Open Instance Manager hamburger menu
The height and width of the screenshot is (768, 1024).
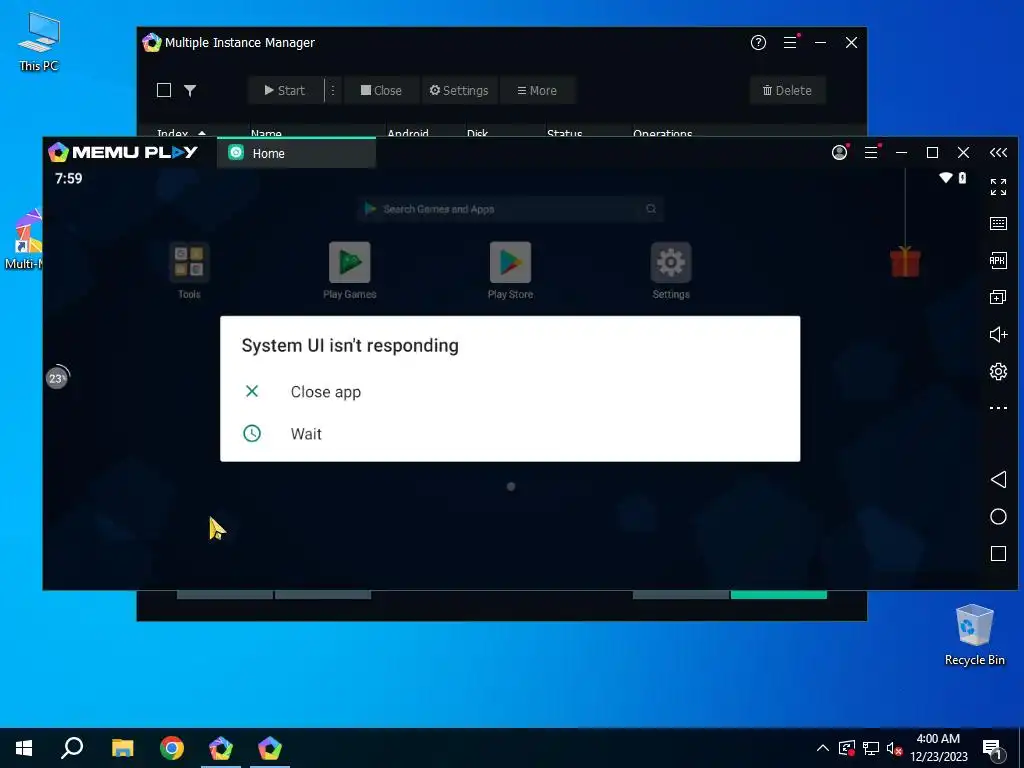click(x=790, y=42)
